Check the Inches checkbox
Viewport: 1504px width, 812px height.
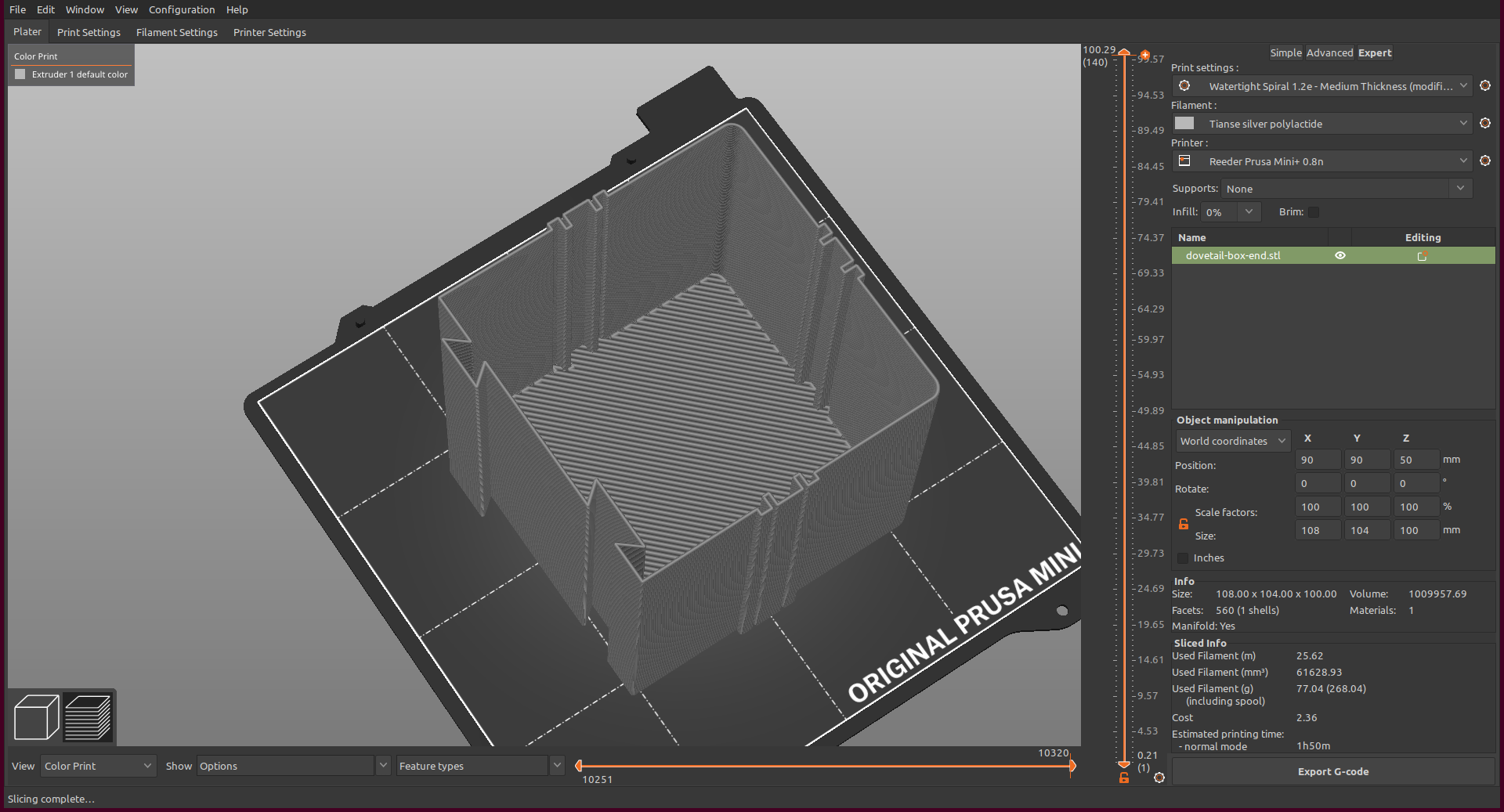(1183, 558)
